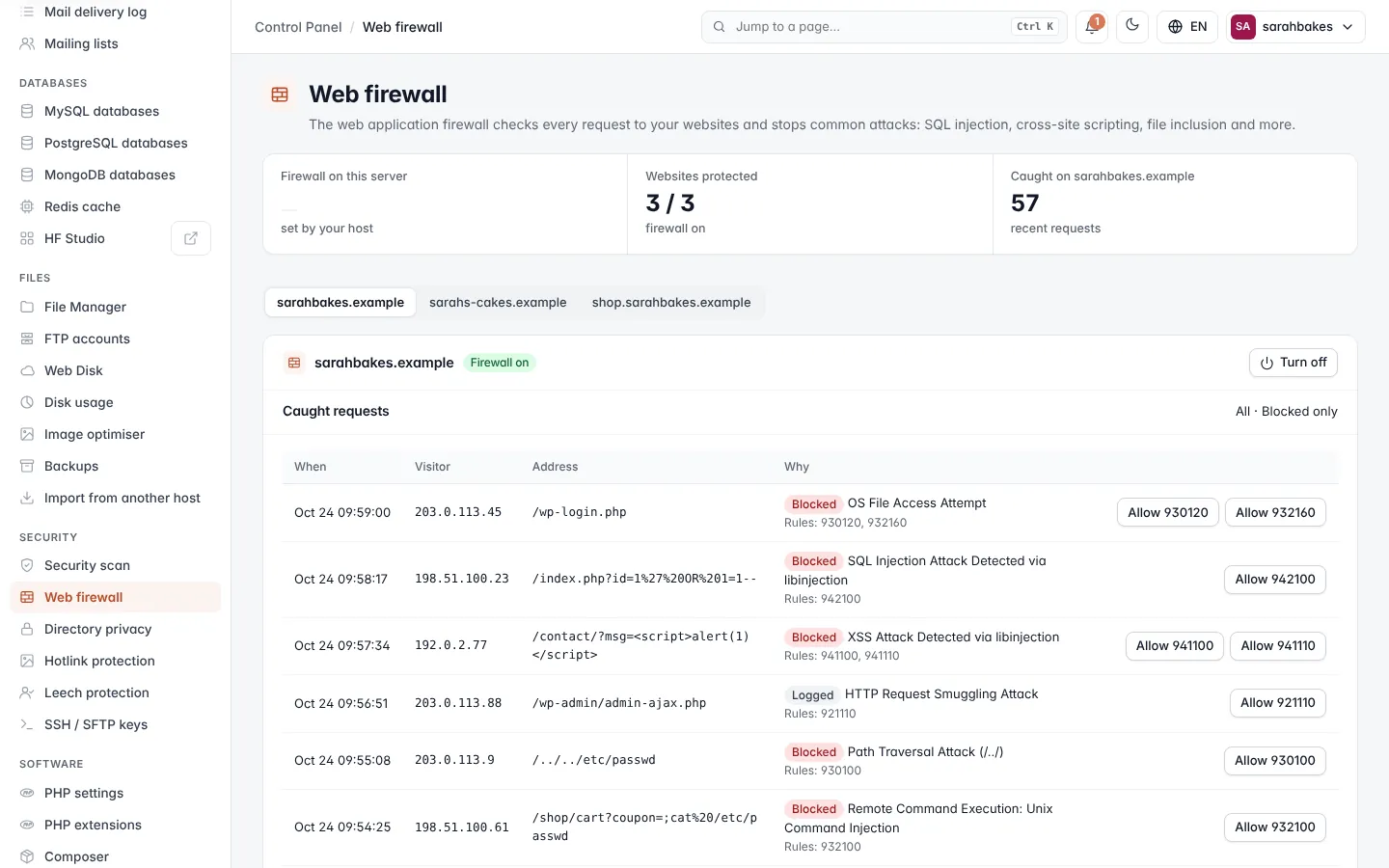Click the Mailing lists people icon
1389x868 pixels.
tap(27, 43)
